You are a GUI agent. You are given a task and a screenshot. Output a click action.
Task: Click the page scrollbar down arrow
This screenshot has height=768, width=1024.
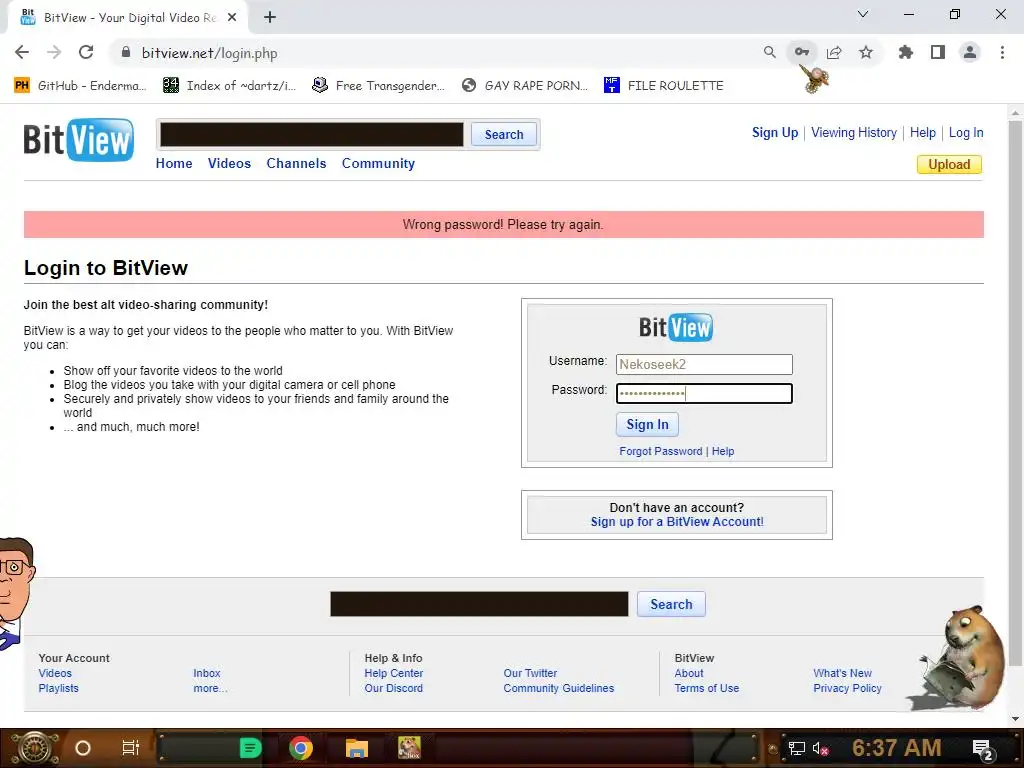pyautogui.click(x=1015, y=719)
